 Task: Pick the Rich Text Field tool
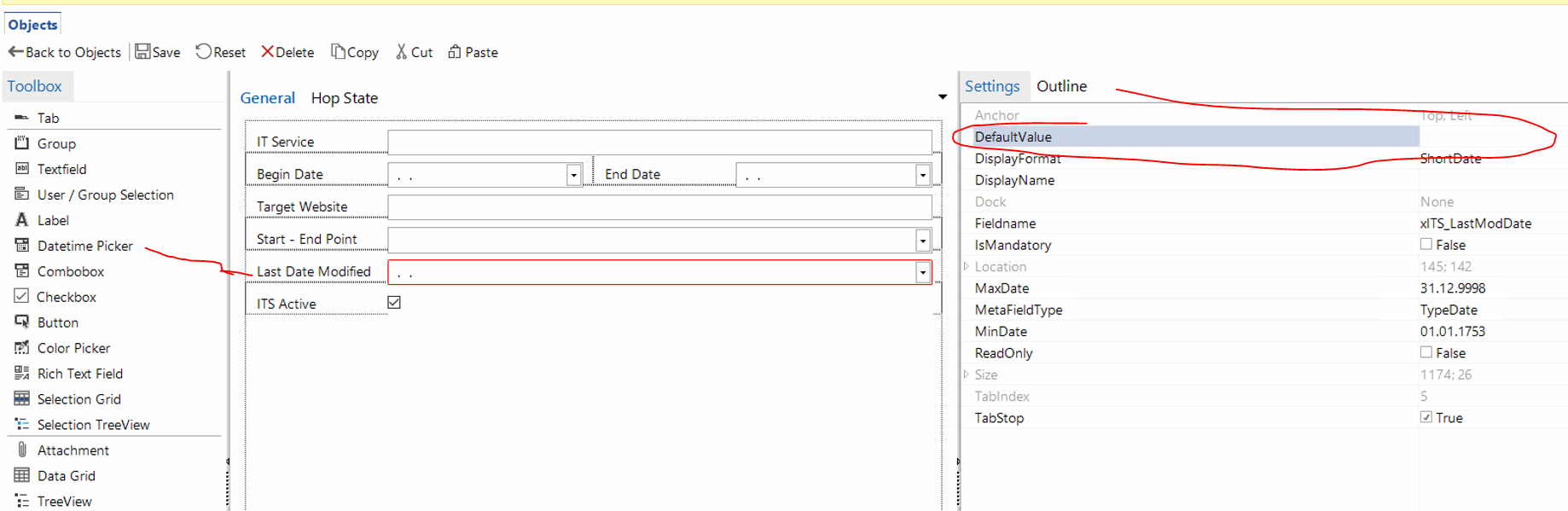pyautogui.click(x=79, y=374)
